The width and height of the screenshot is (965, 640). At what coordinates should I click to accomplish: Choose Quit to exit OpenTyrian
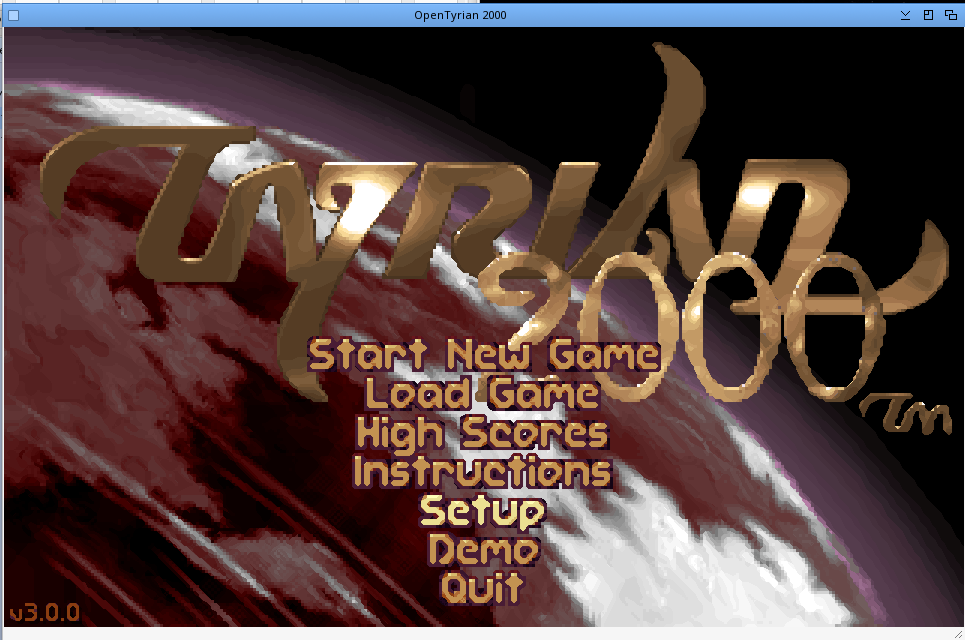[482, 587]
